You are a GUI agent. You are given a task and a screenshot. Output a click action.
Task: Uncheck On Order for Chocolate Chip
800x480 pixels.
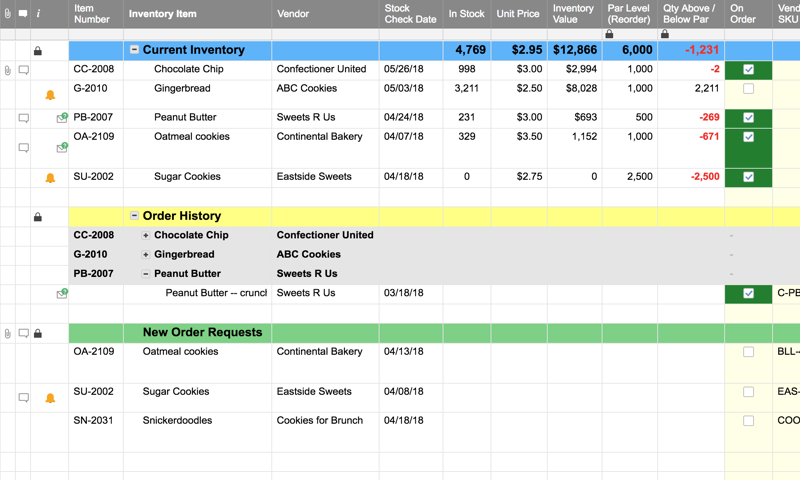coord(748,70)
